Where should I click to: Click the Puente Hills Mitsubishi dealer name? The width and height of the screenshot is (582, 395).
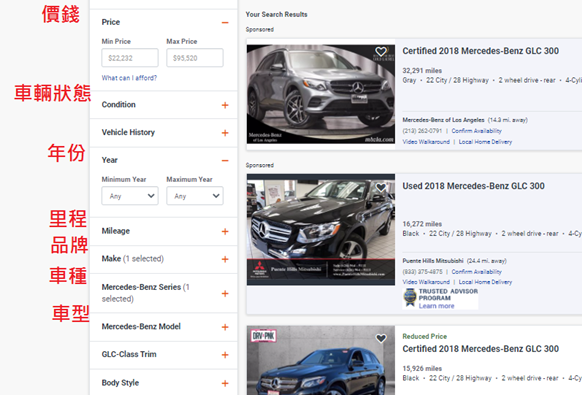pos(433,261)
